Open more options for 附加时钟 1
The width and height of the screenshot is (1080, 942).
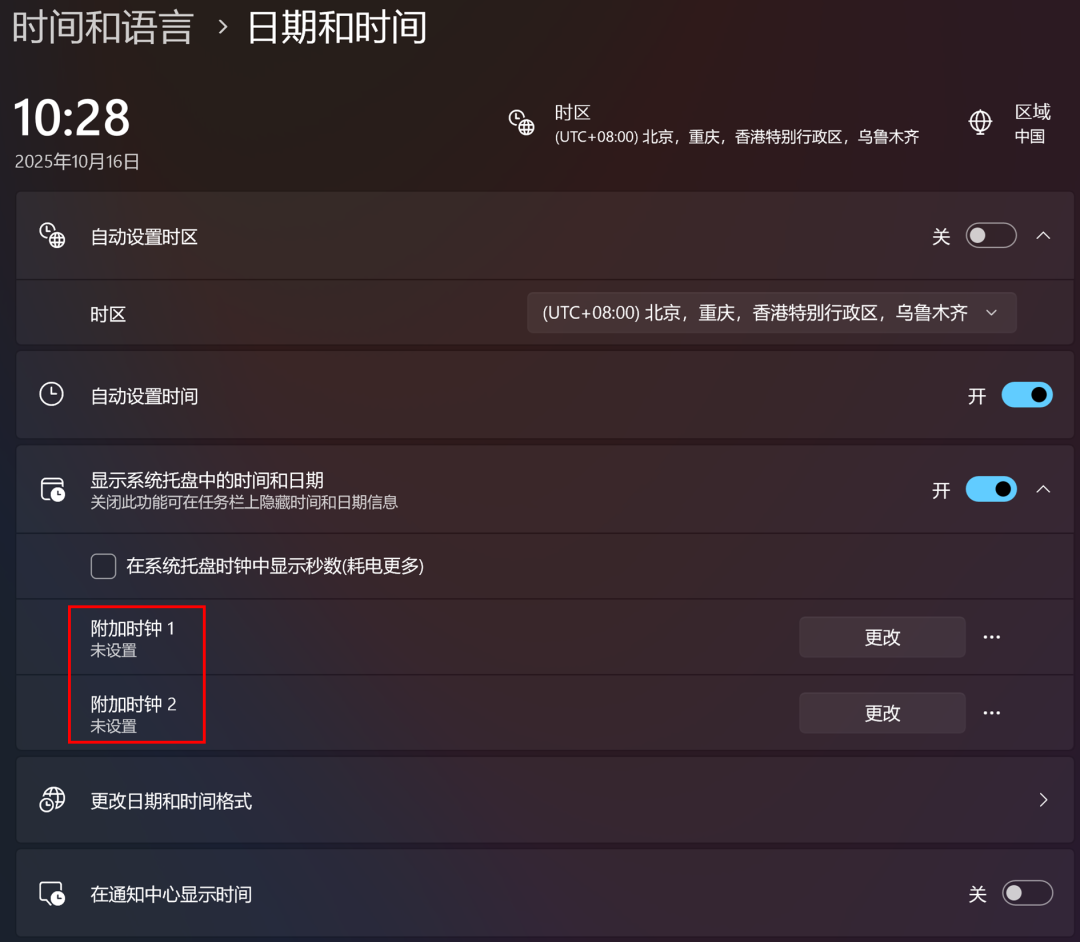tap(992, 637)
